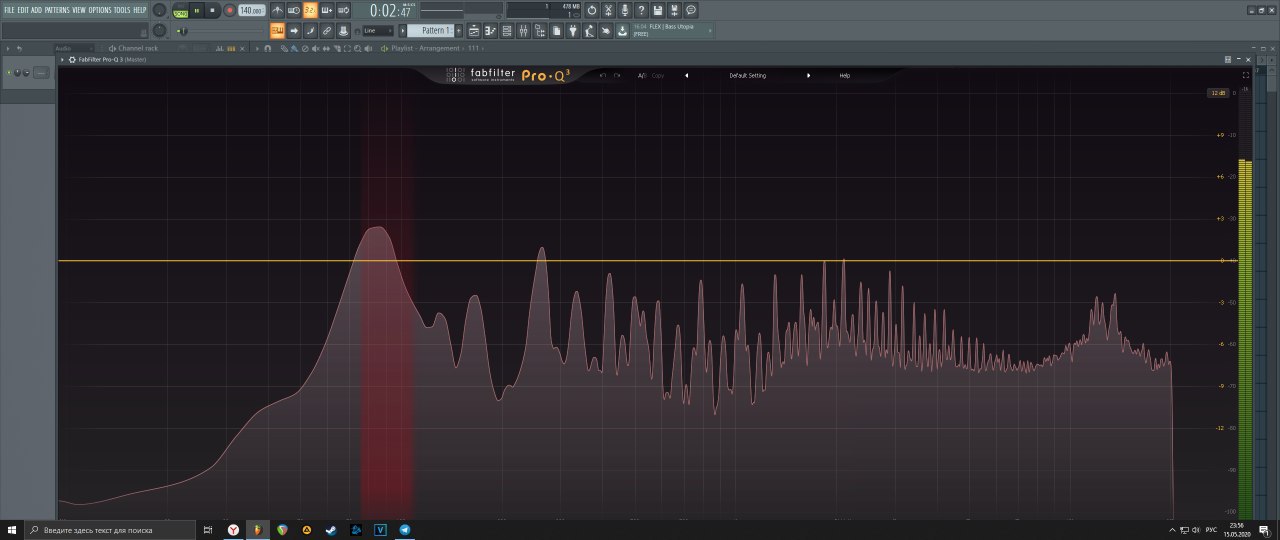Open the audio editor scissors icon

pos(608,10)
